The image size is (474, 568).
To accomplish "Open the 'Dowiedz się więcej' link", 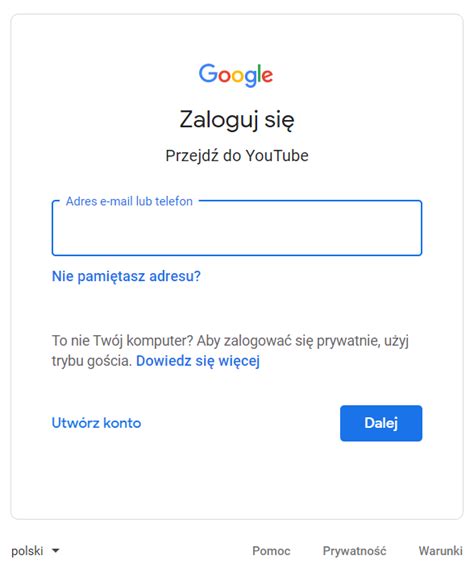I will [198, 361].
